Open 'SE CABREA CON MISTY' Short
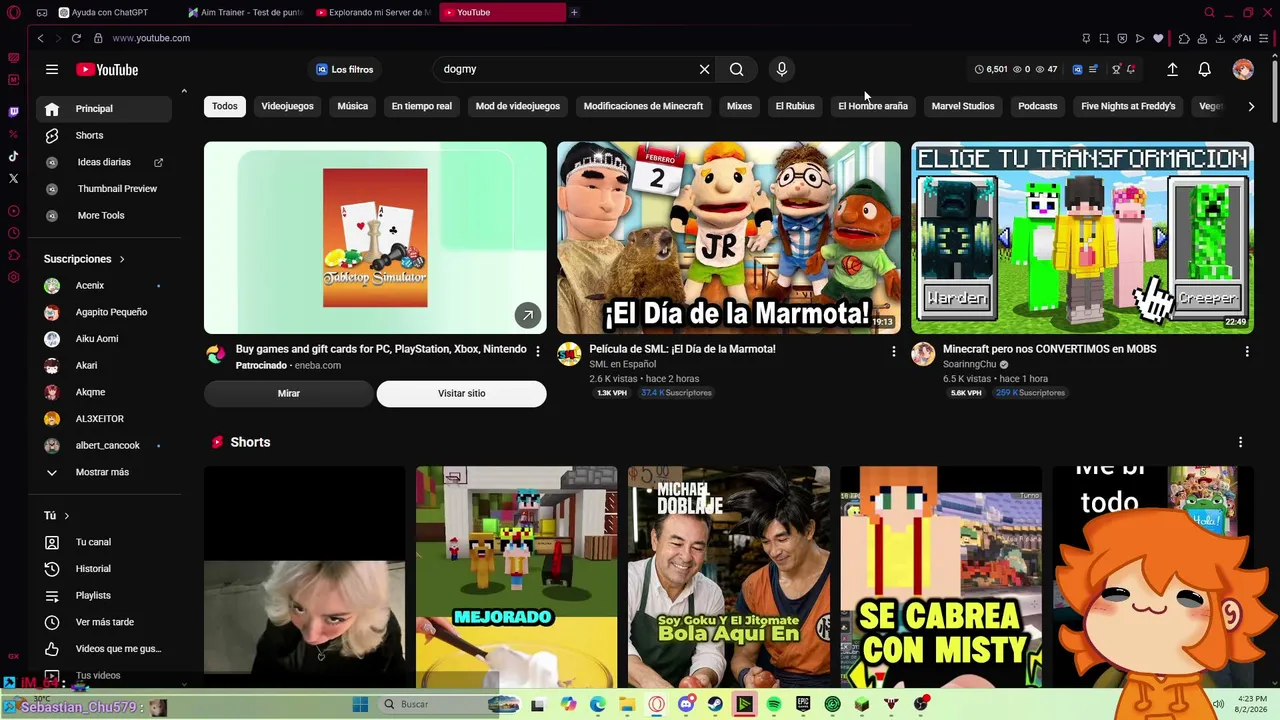The width and height of the screenshot is (1280, 720). pyautogui.click(x=941, y=576)
